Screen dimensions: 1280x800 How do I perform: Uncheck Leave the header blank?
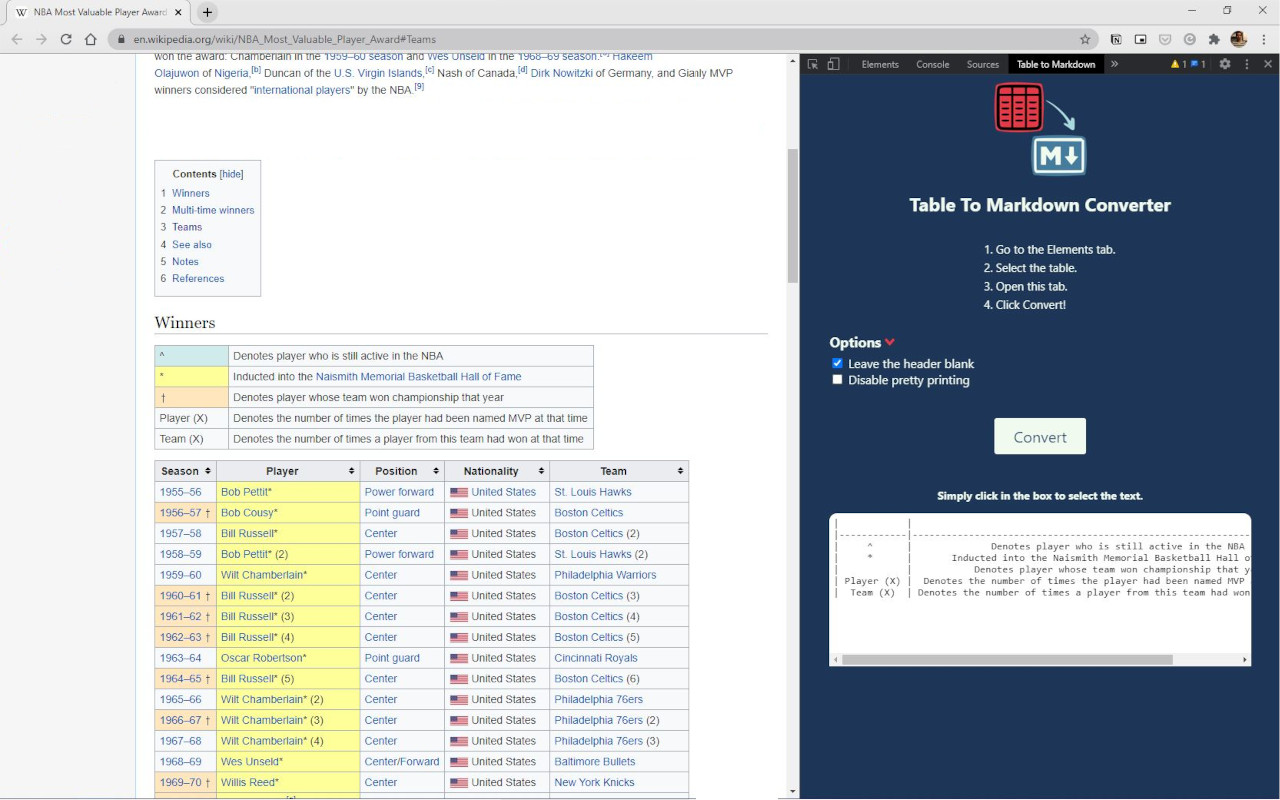838,363
